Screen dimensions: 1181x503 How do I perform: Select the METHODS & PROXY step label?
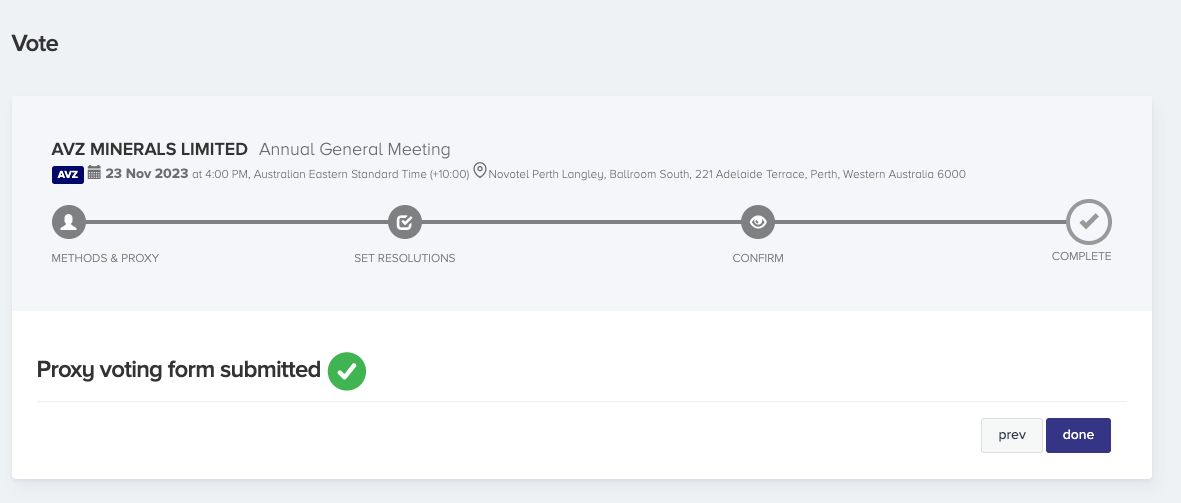(x=105, y=258)
